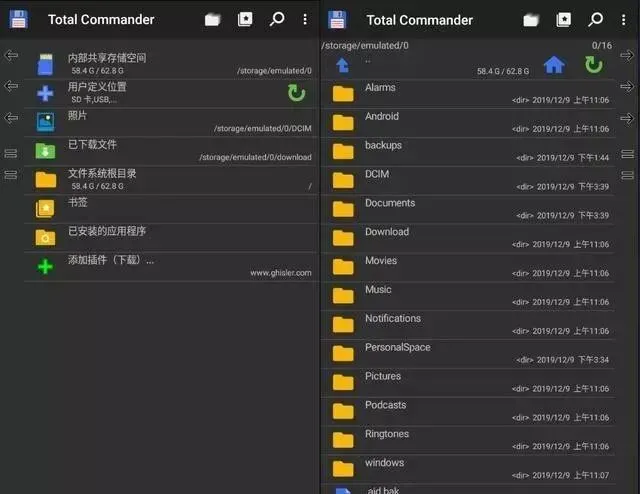Open the Pictures folder
The image size is (640, 494).
pos(469,383)
